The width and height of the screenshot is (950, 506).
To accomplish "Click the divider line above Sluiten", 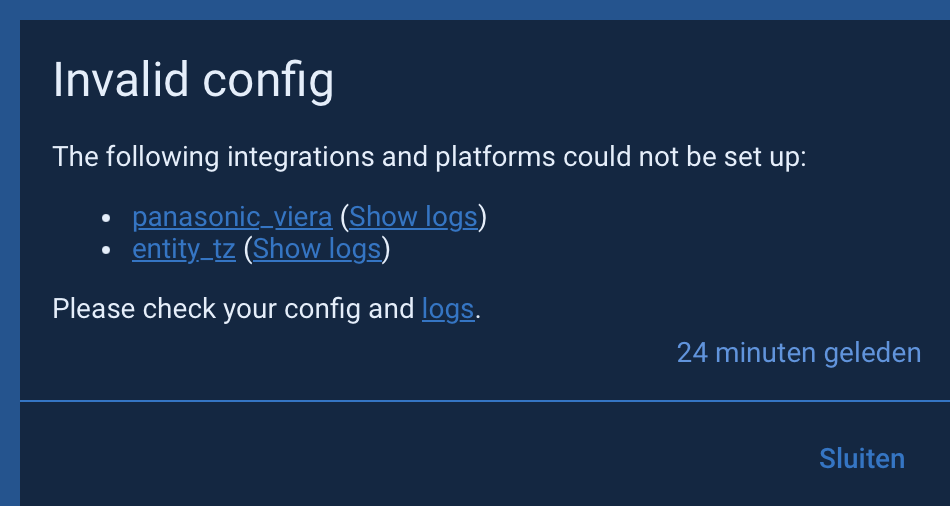I will [480, 401].
